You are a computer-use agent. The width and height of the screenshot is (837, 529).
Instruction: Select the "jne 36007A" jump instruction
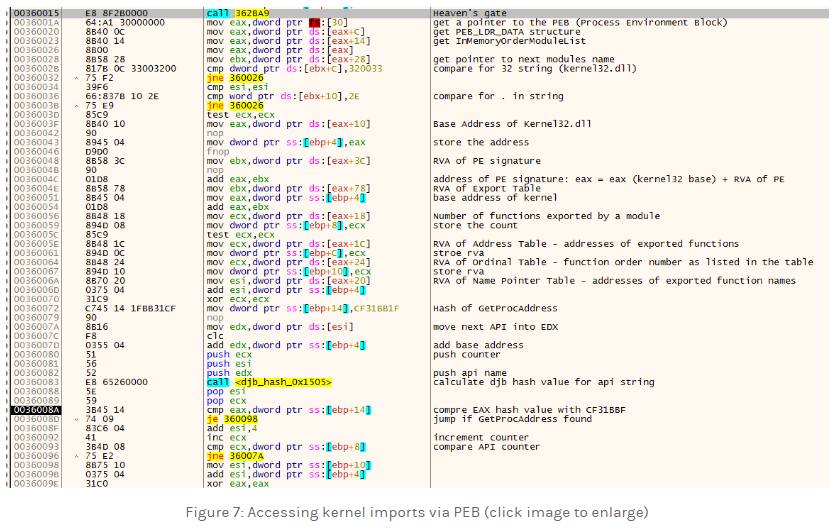point(235,456)
